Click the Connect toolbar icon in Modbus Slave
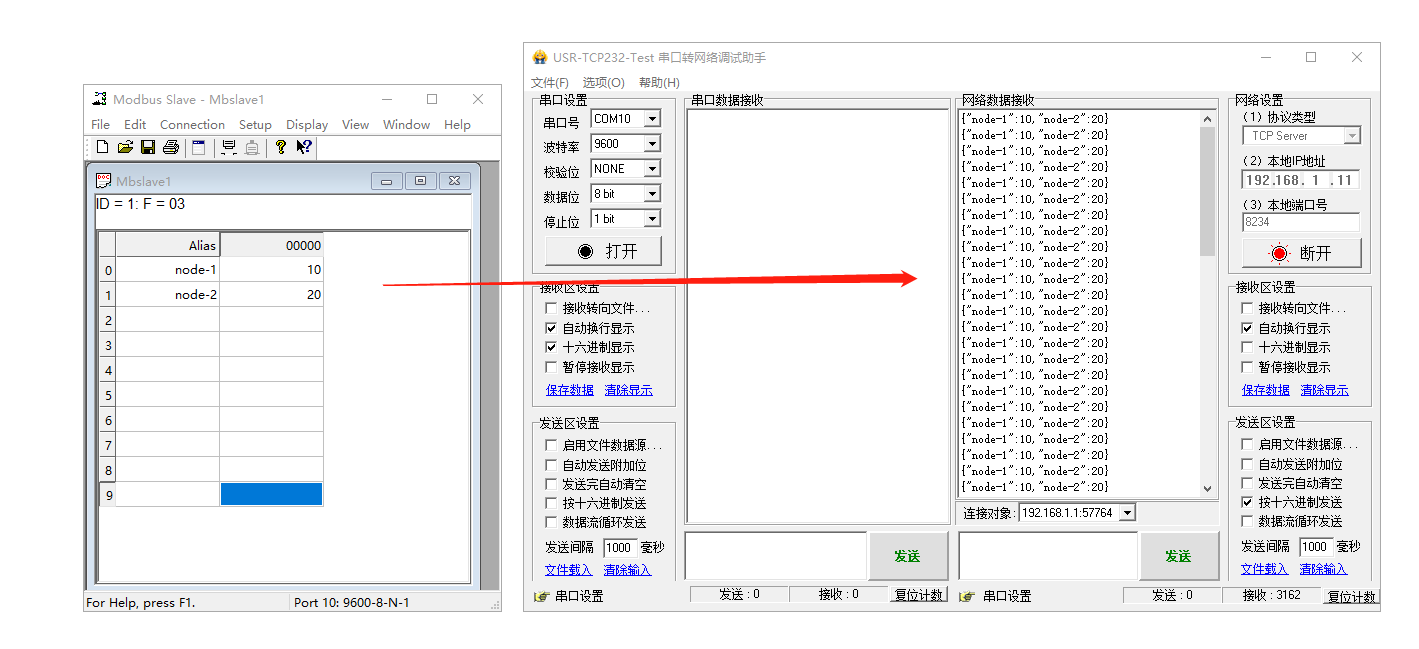1419x649 pixels. pyautogui.click(x=228, y=148)
